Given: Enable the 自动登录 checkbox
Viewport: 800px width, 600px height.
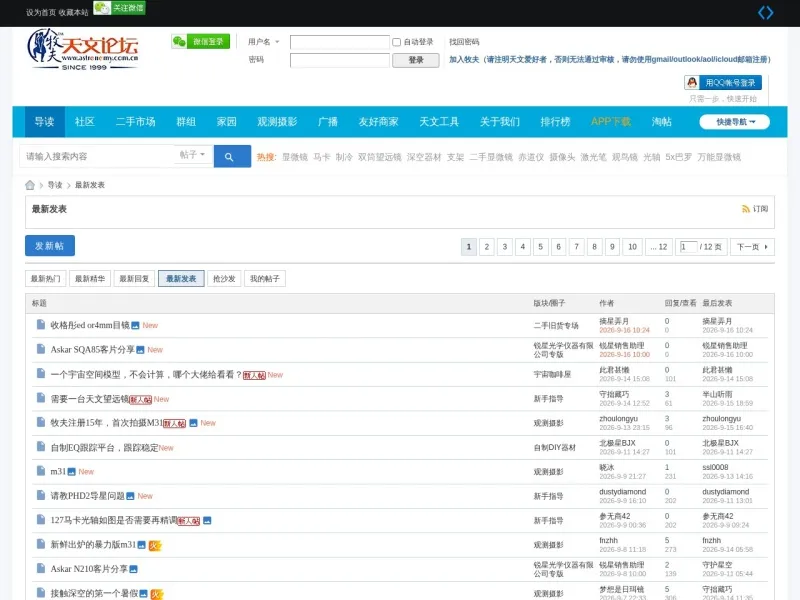Looking at the screenshot, I should [x=396, y=42].
